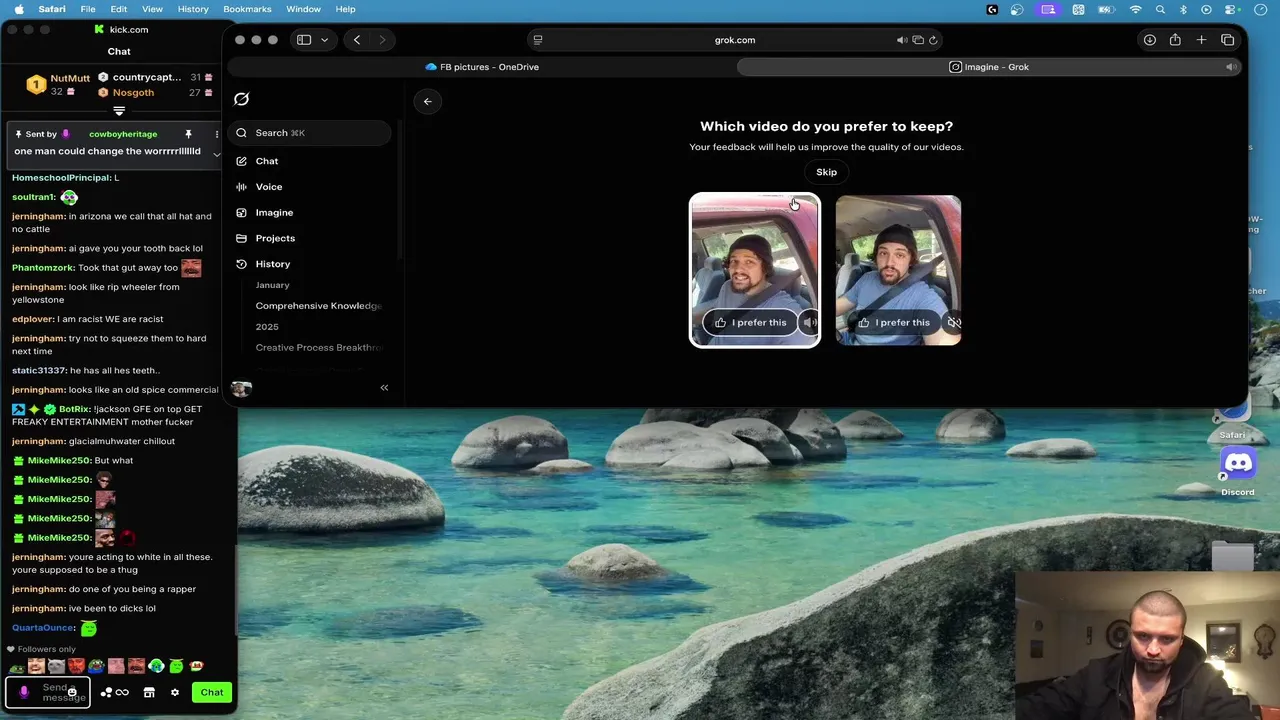Image resolution: width=1280 pixels, height=720 pixels.
Task: Open QuartaOunce's chat profile
Action: (x=43, y=628)
